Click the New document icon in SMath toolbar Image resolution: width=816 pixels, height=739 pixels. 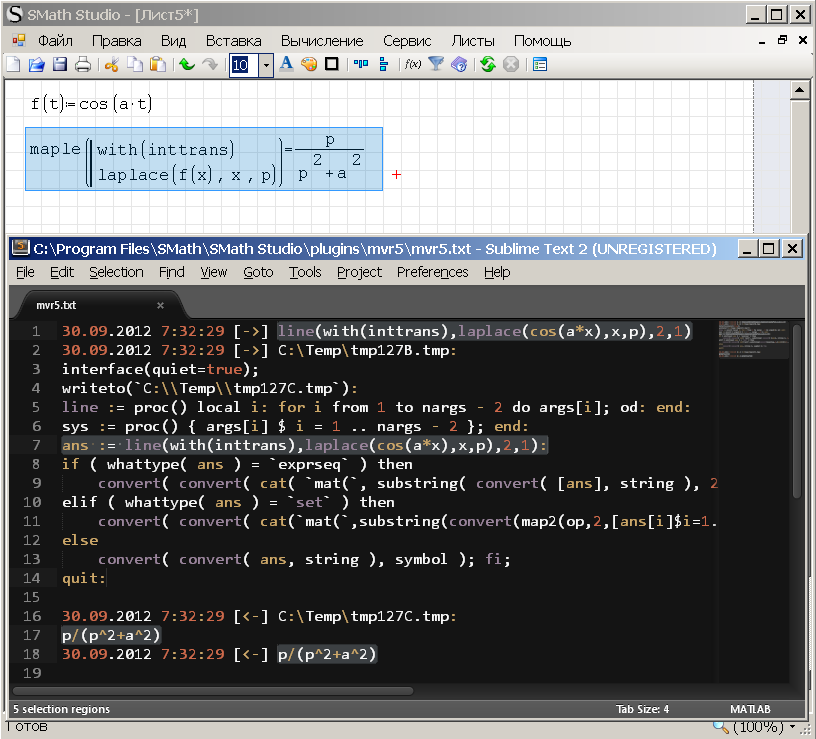pos(13,65)
